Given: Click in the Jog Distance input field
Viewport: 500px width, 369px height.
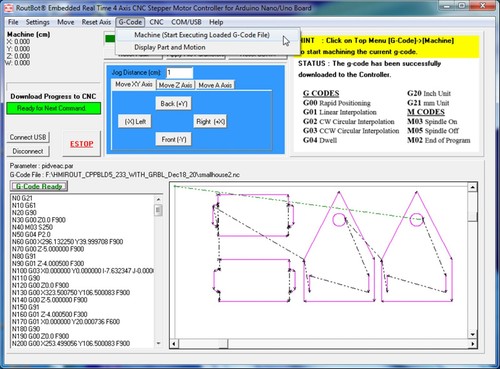Looking at the screenshot, I should [180, 73].
